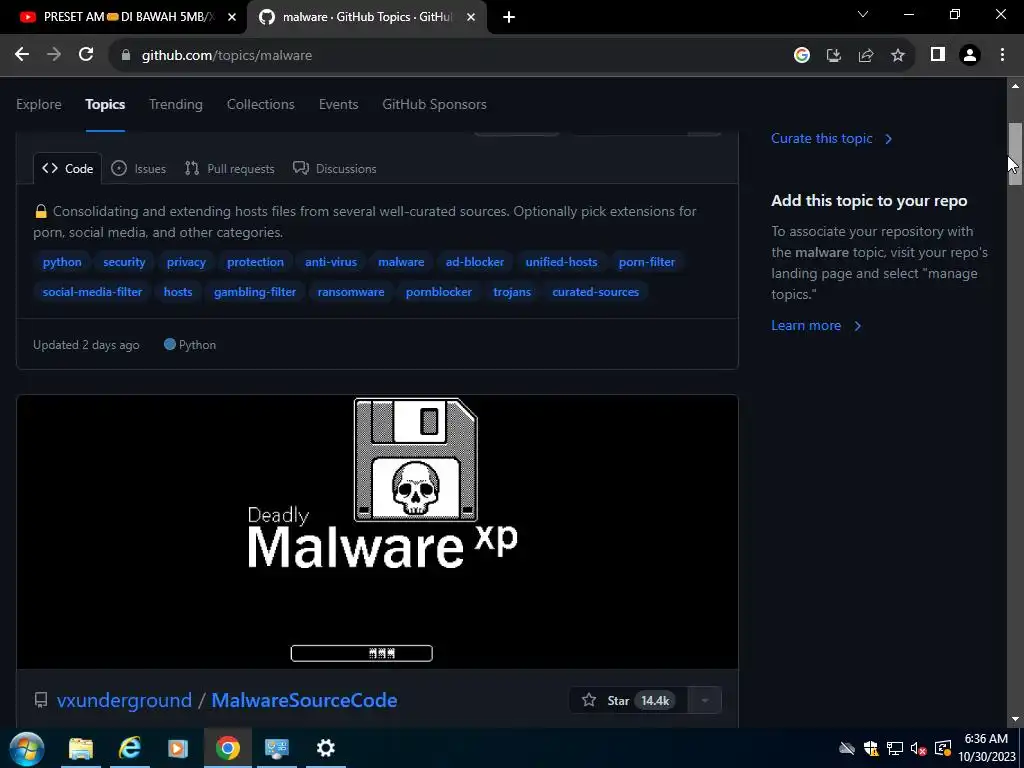
Task: Open the settings gear taskbar app
Action: pos(325,748)
